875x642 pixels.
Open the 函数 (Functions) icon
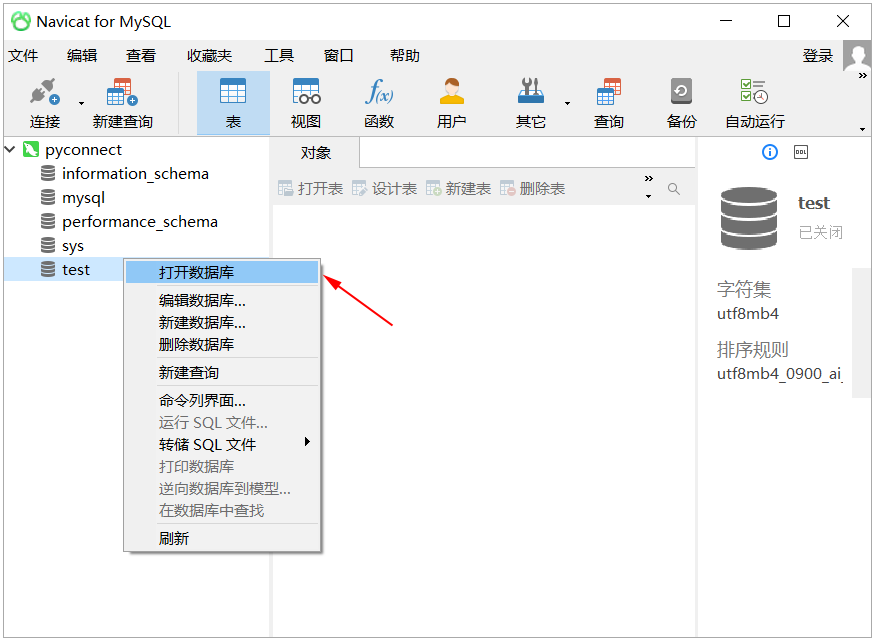pyautogui.click(x=380, y=103)
